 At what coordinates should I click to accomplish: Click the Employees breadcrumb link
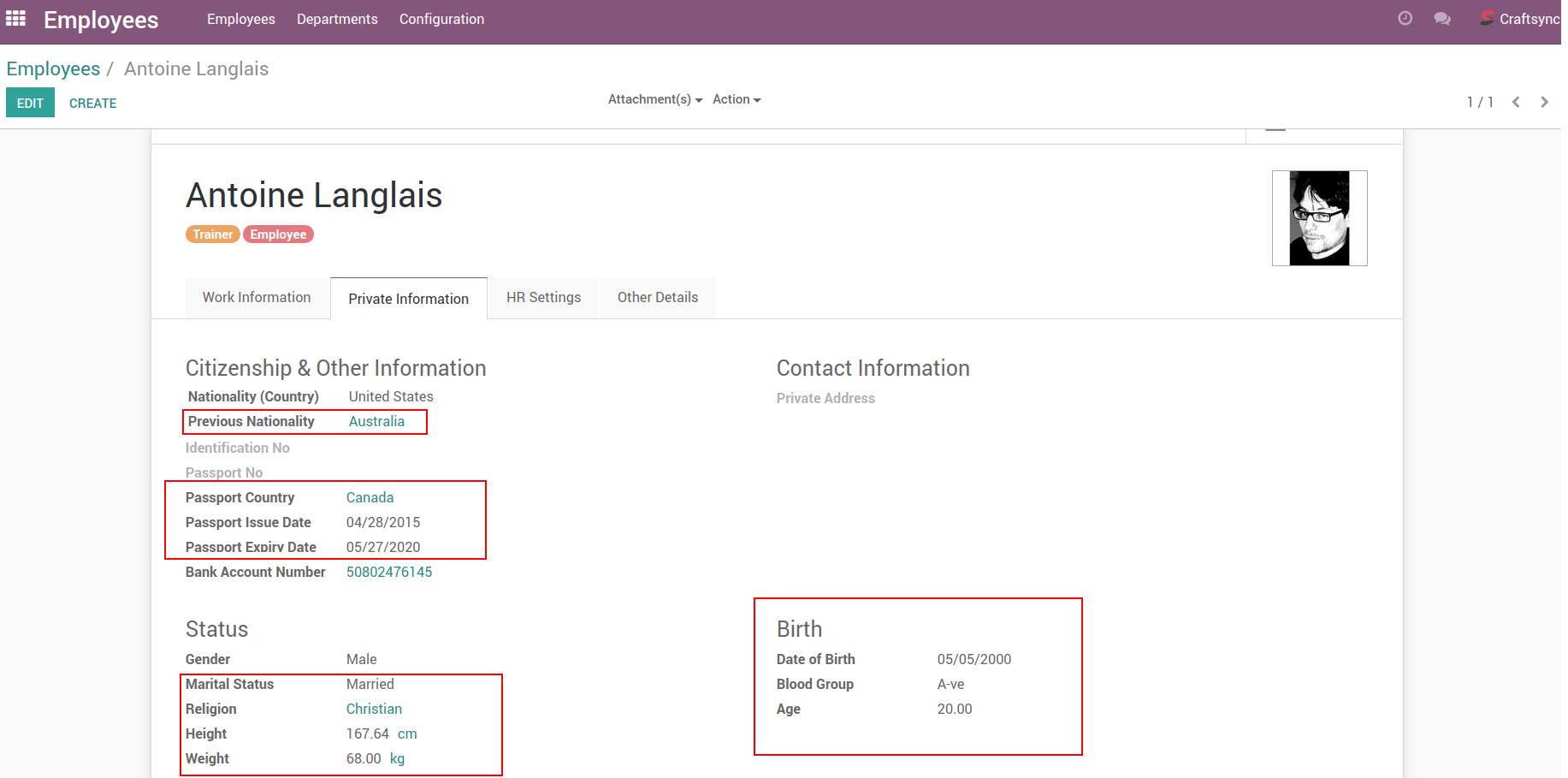tap(53, 68)
